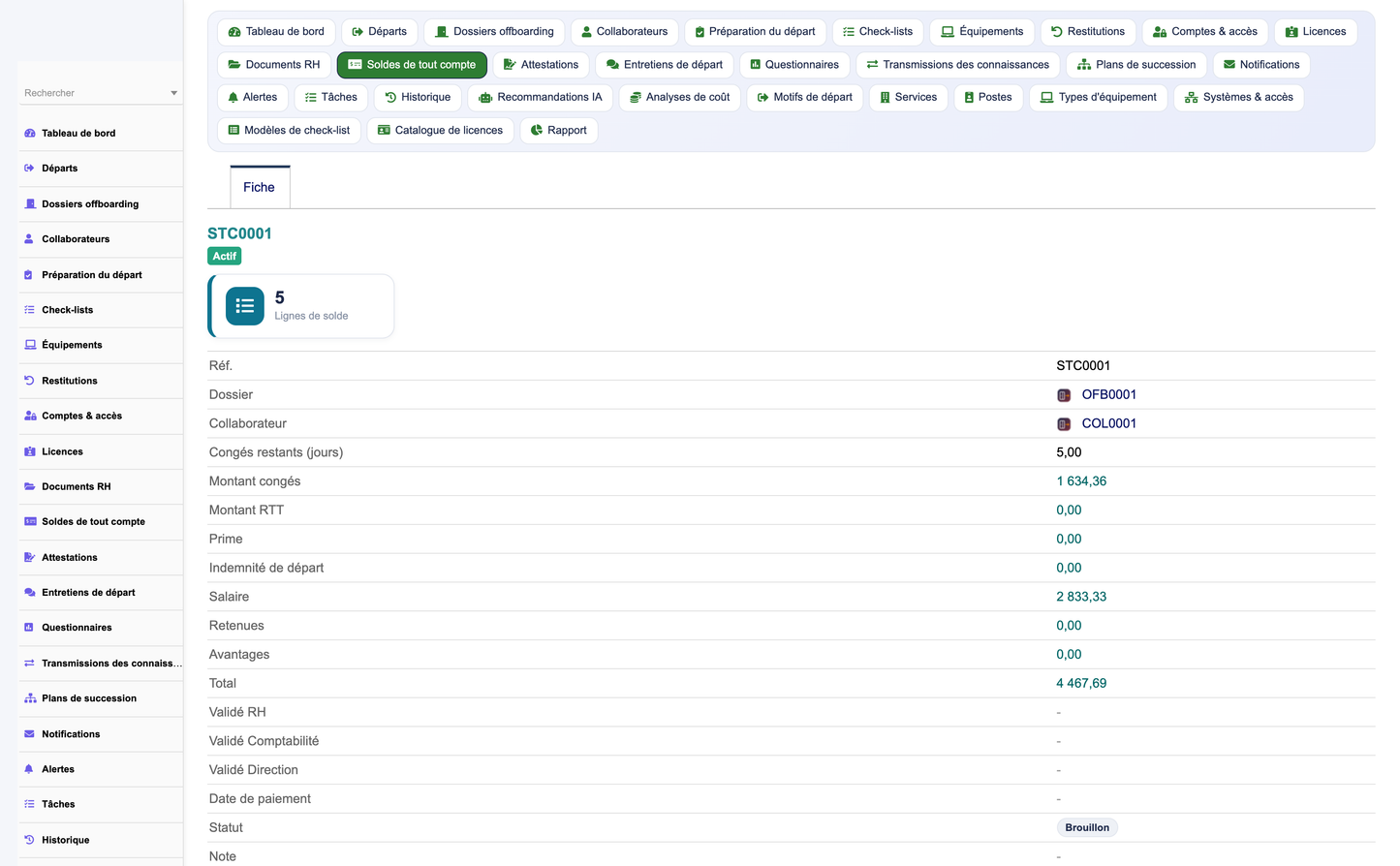
Task: Open the Rapport button
Action: pyautogui.click(x=559, y=131)
